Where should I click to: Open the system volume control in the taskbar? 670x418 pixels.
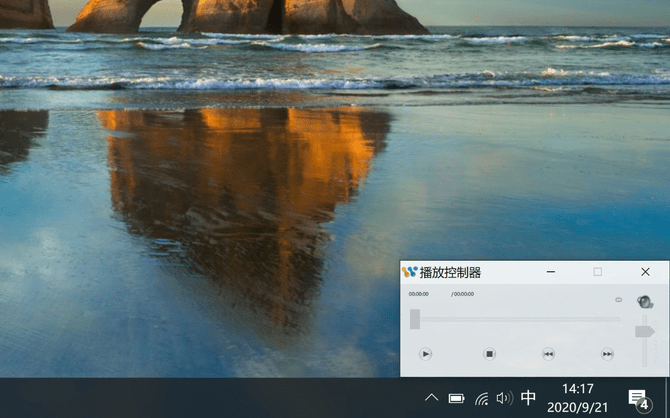(x=504, y=398)
